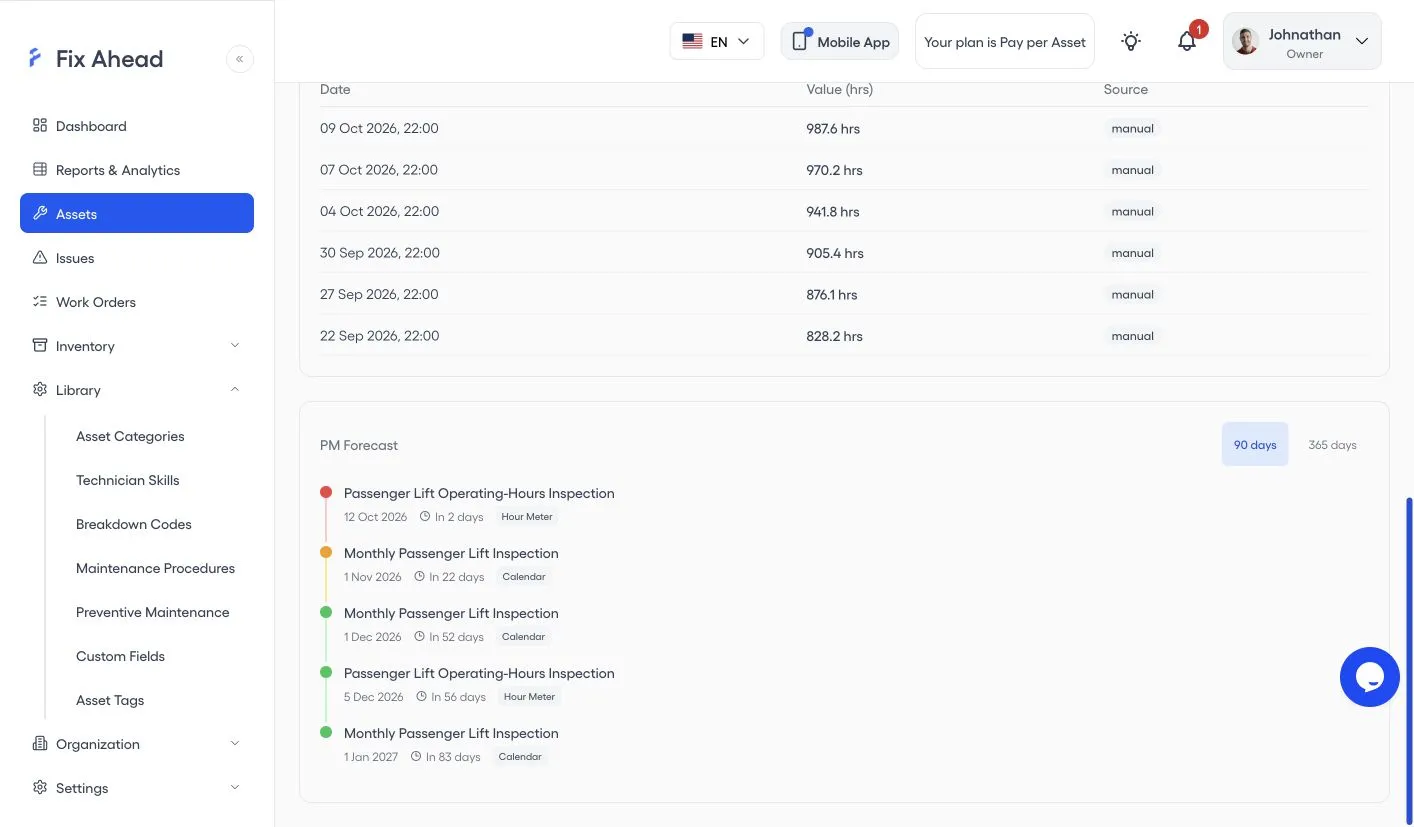The image size is (1414, 827).
Task: Click the Library gear icon
Action: point(40,389)
